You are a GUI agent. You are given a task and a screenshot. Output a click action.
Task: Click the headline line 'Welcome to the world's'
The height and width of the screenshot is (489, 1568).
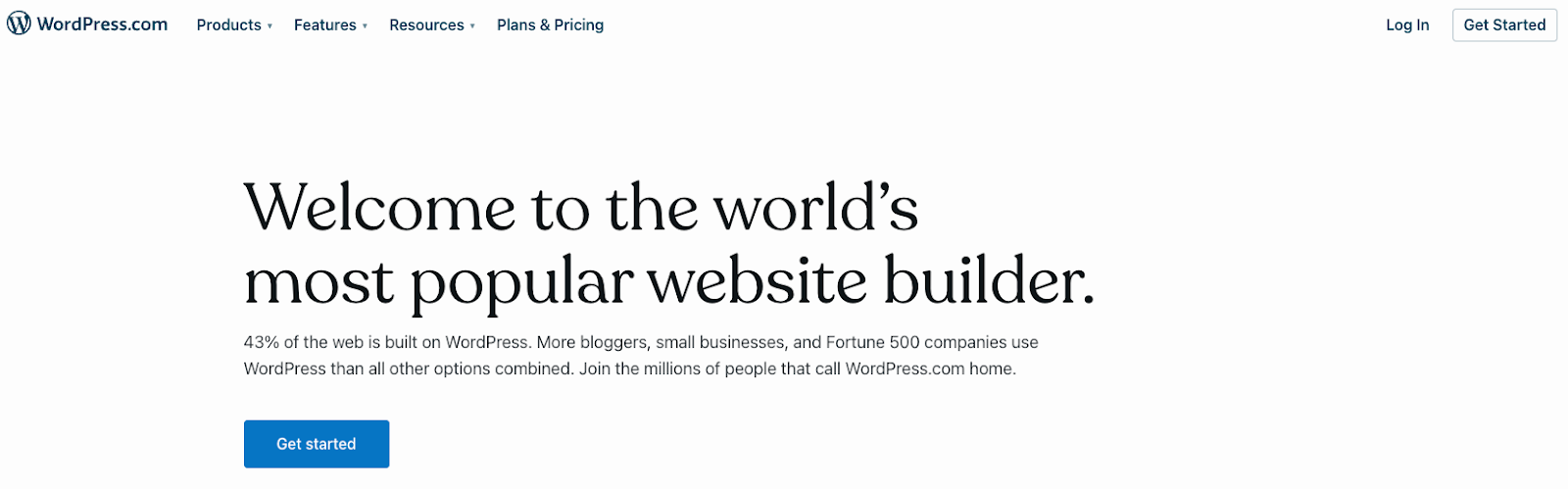(581, 208)
